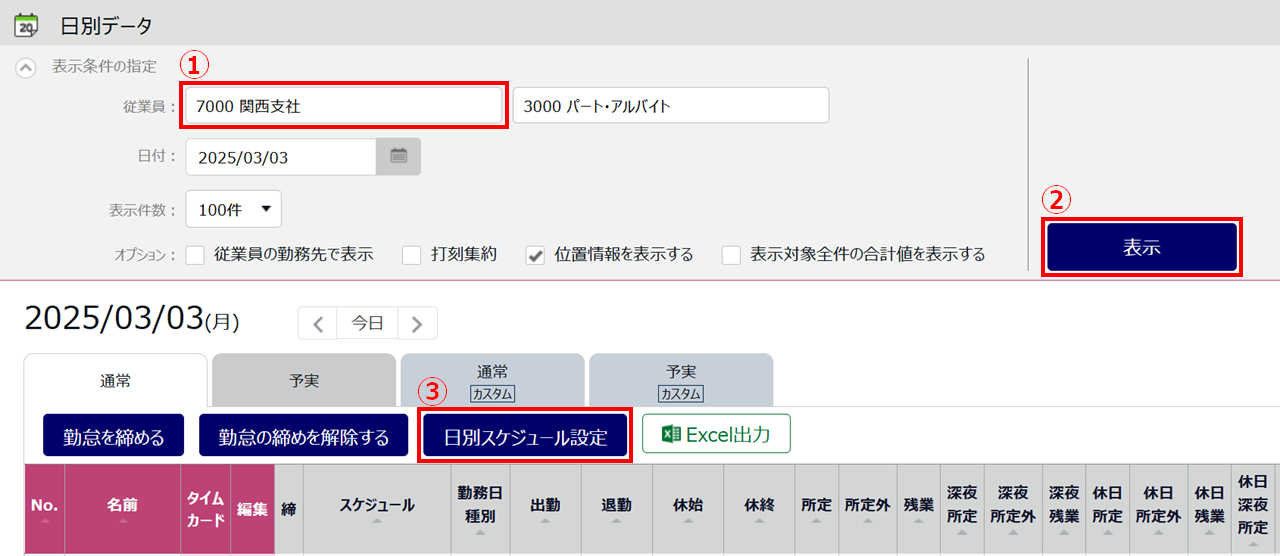Toggle 従業員の勤務先で表示 checkbox

click(195, 254)
